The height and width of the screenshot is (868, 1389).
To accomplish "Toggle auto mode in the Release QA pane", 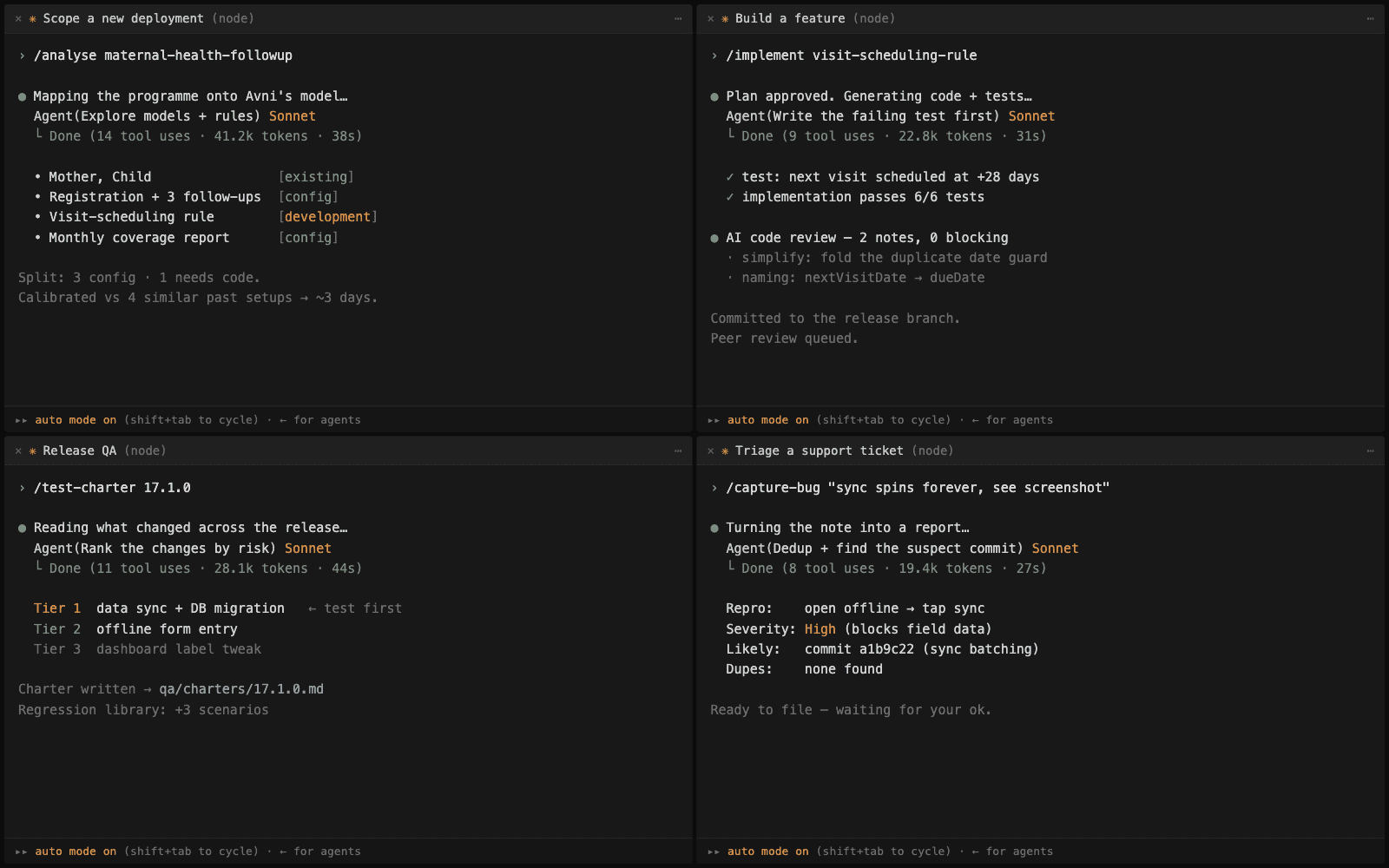I will point(76,852).
